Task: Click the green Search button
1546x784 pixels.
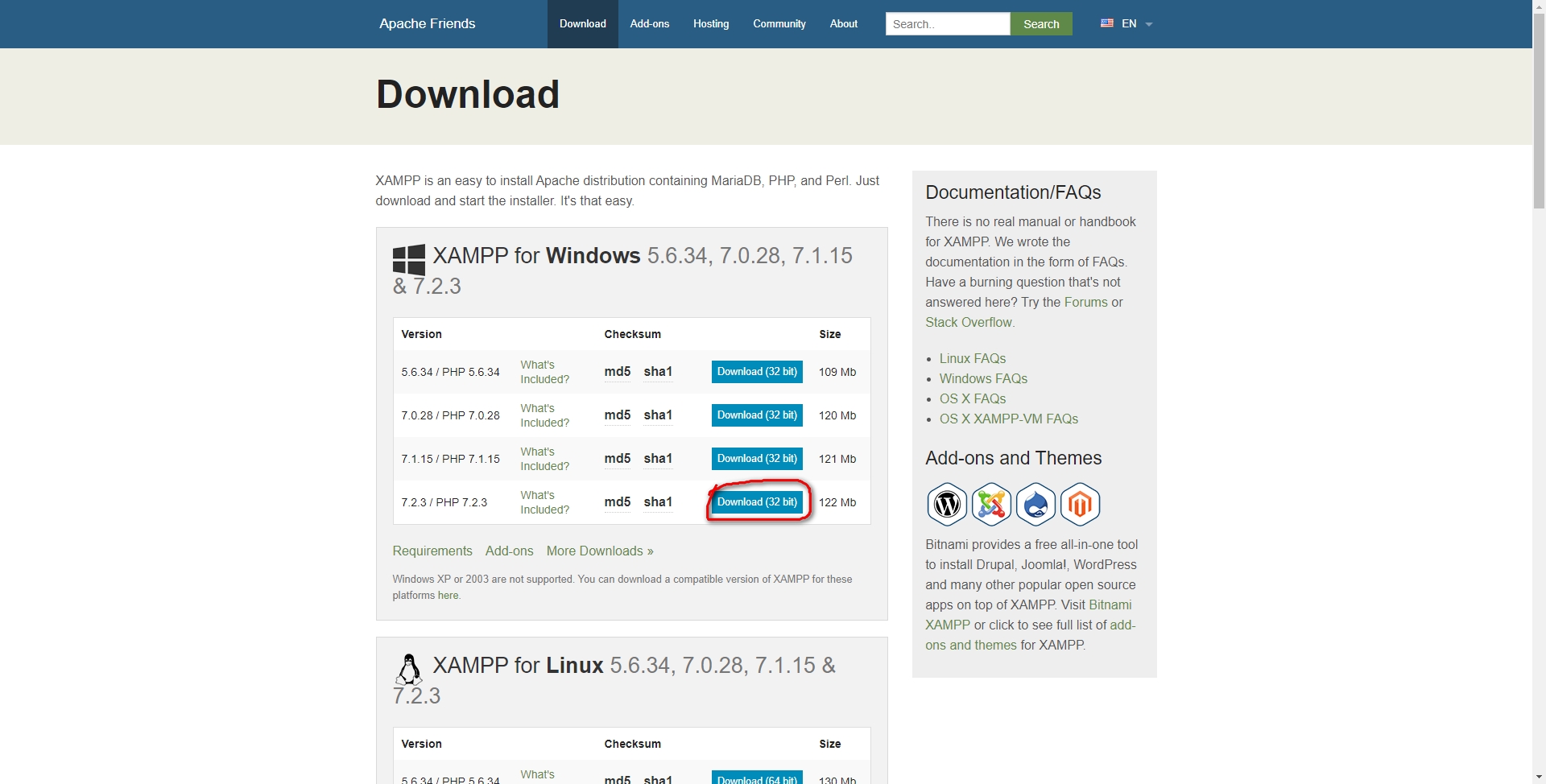Action: pyautogui.click(x=1041, y=24)
